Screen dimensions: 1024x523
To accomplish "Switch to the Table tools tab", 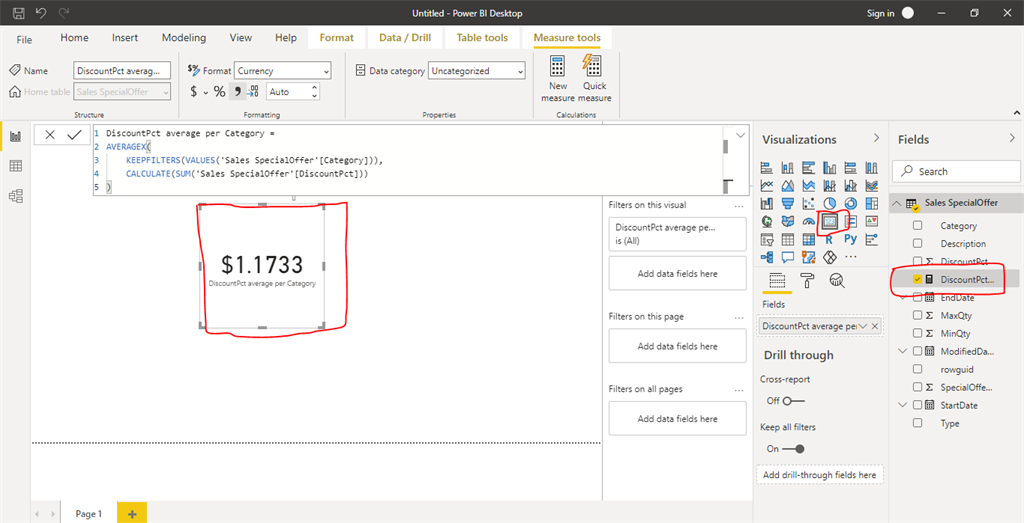I will [482, 38].
